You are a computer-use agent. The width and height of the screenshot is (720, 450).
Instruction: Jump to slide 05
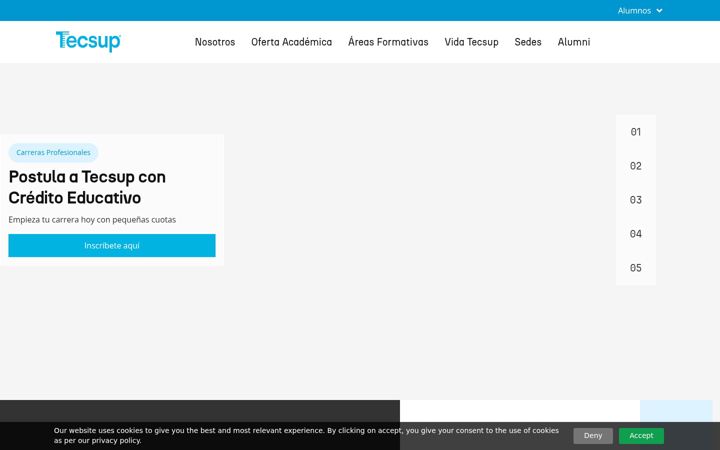(x=636, y=268)
